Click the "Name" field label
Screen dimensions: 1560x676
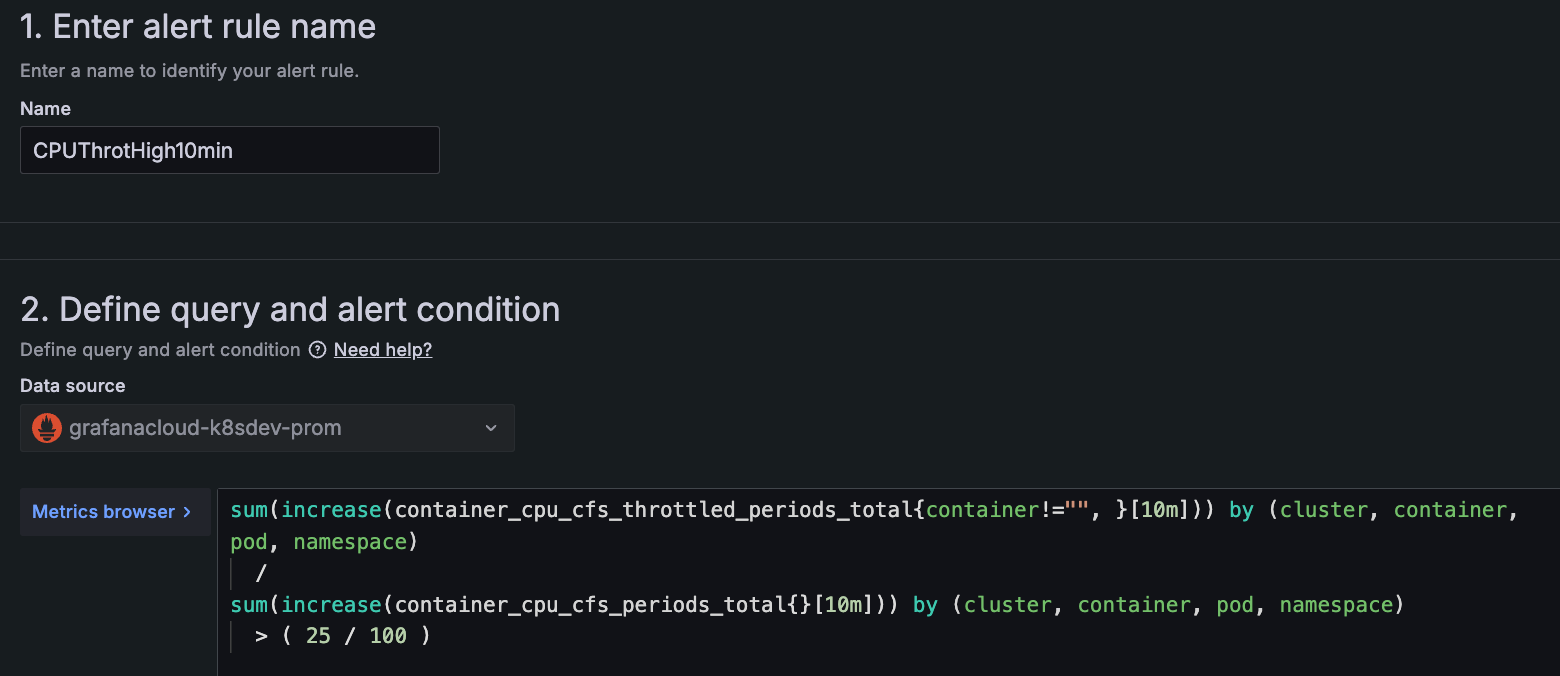point(45,109)
